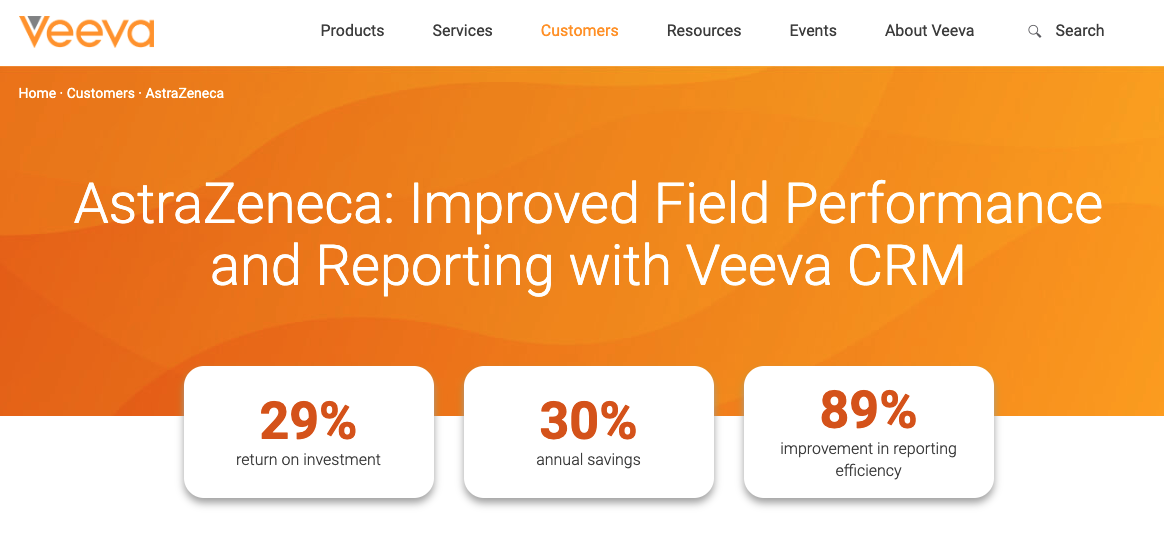Open the Services menu
Viewport: 1164px width, 537px height.
tap(462, 31)
